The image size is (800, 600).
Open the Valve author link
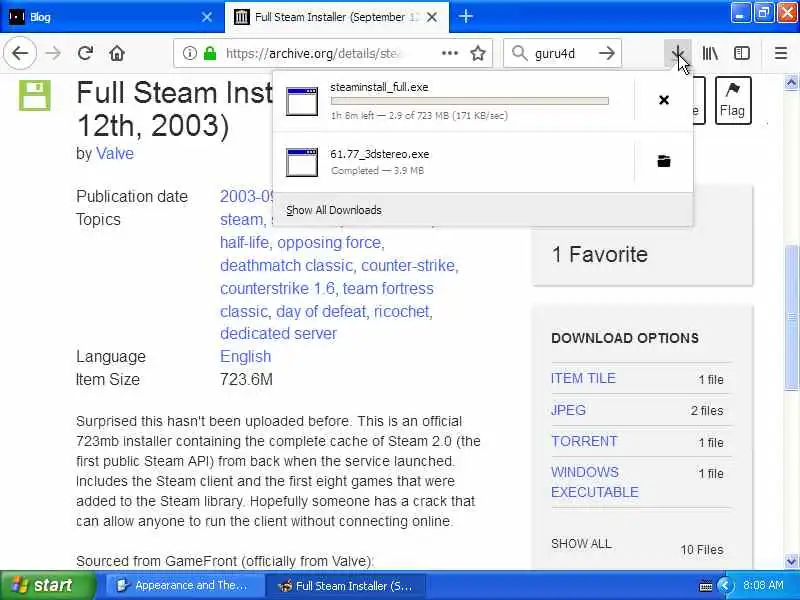(115, 154)
